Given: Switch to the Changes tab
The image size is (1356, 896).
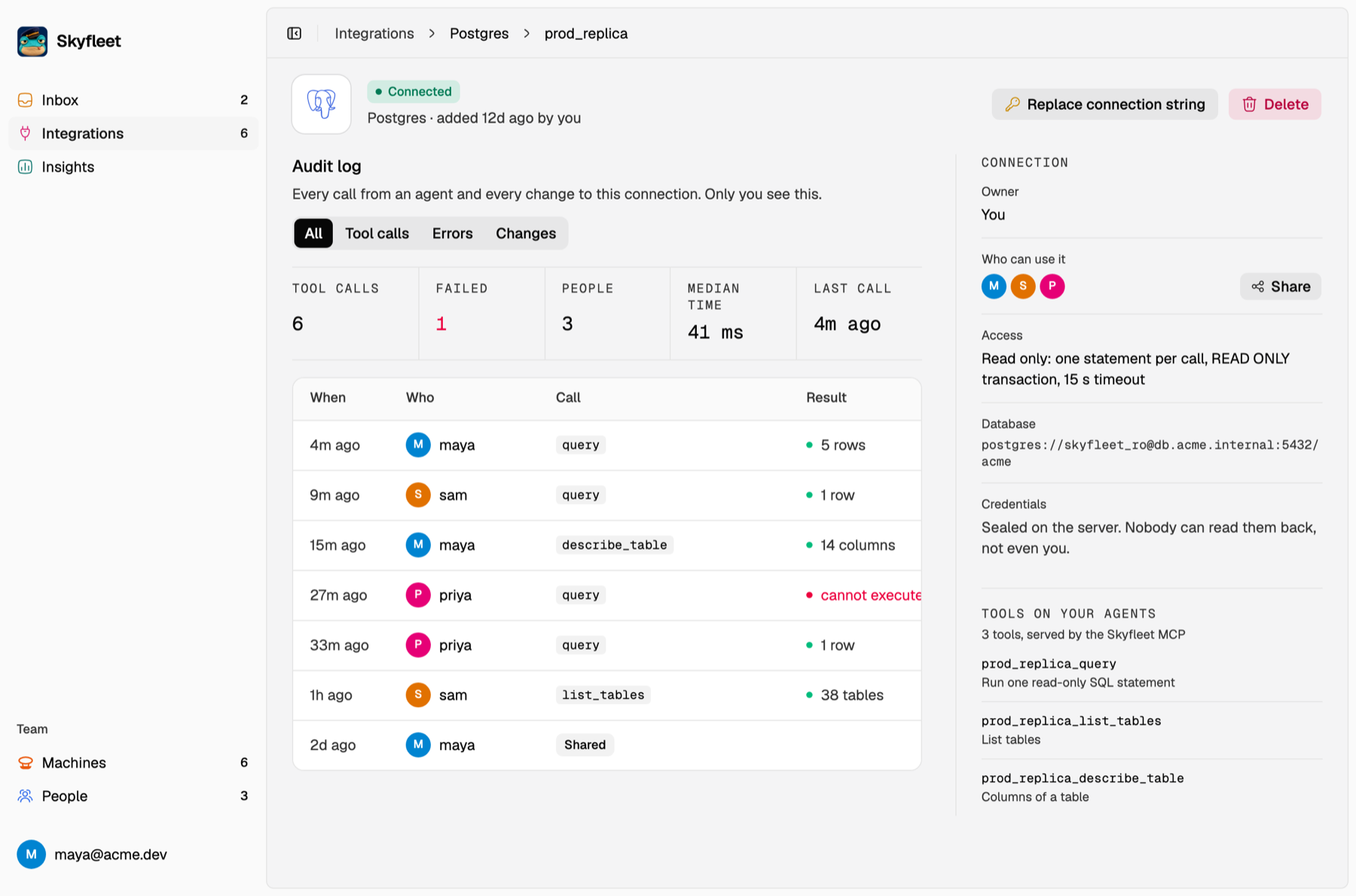Looking at the screenshot, I should pyautogui.click(x=526, y=233).
